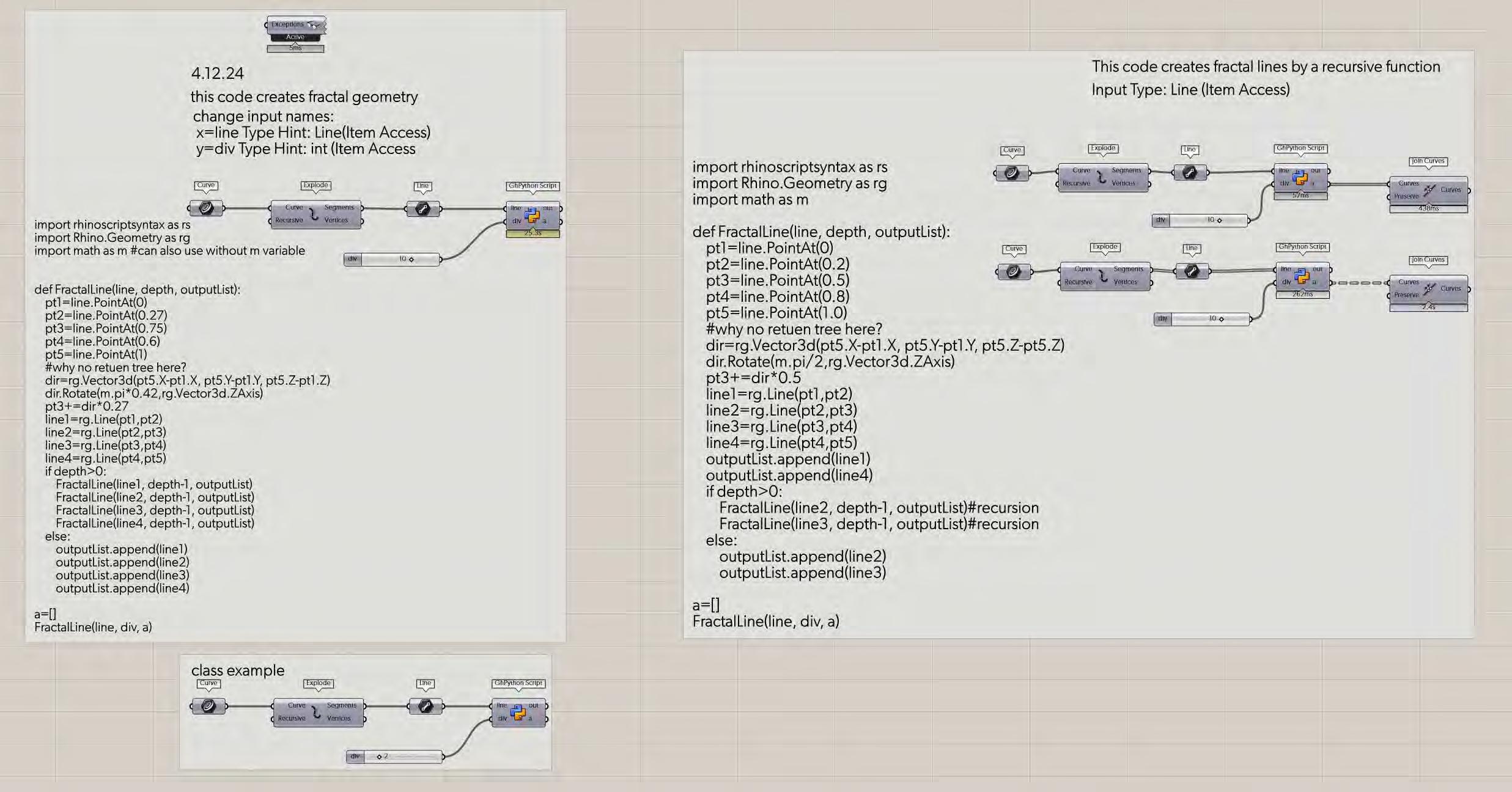Select Python icon of the 262ms GhPython component
Viewport: 1512px width, 792px height.
pos(1302,276)
